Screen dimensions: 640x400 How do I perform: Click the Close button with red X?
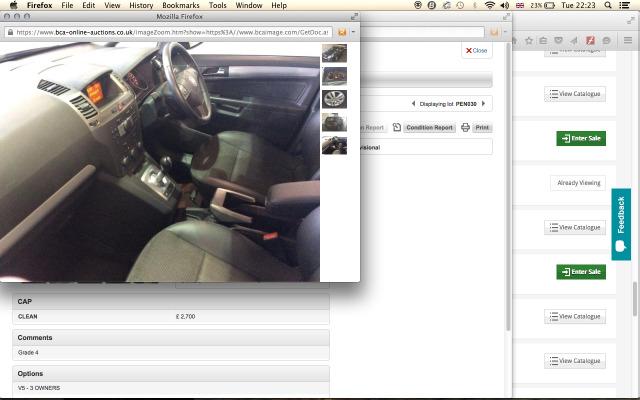tap(477, 51)
